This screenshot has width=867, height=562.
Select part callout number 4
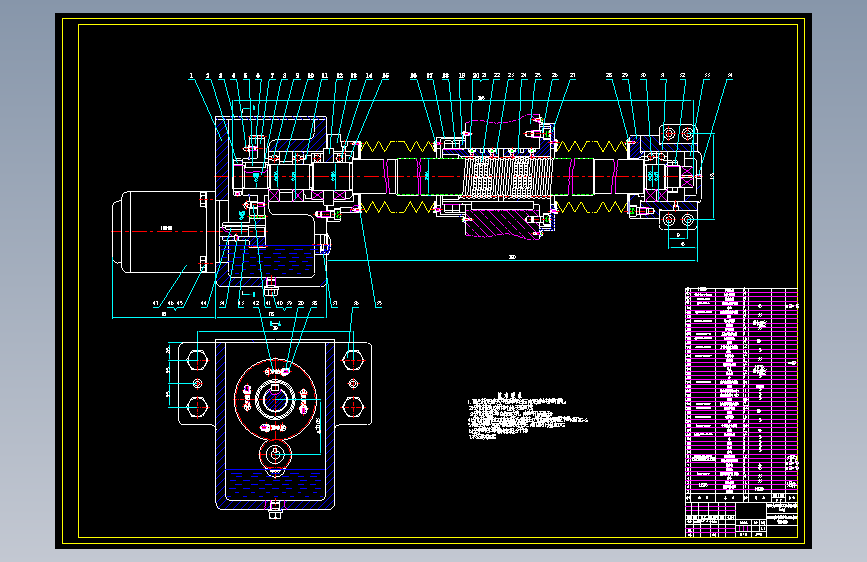click(233, 76)
